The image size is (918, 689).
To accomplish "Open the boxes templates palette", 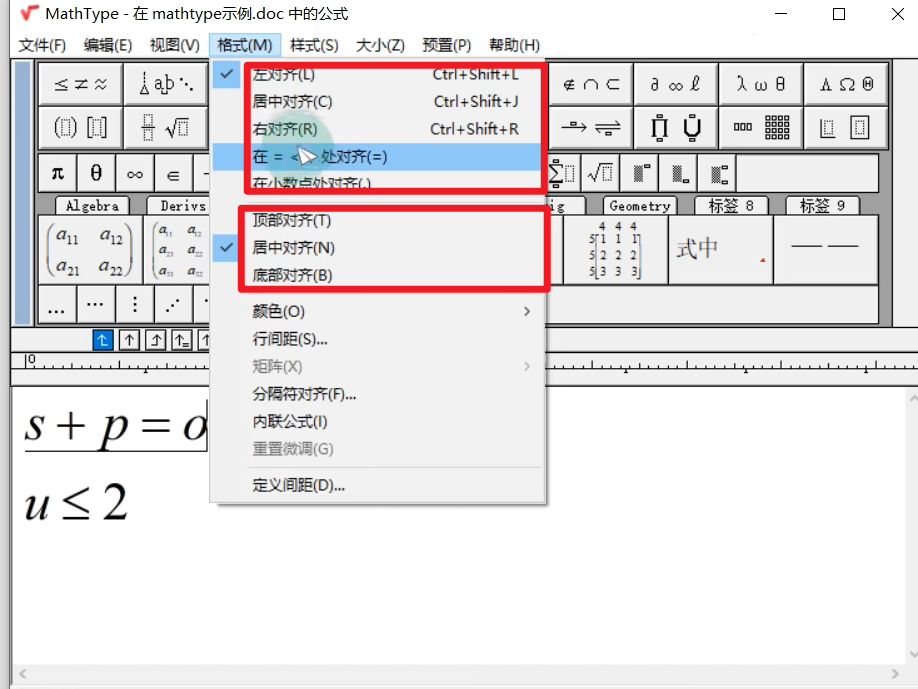I will point(846,127).
